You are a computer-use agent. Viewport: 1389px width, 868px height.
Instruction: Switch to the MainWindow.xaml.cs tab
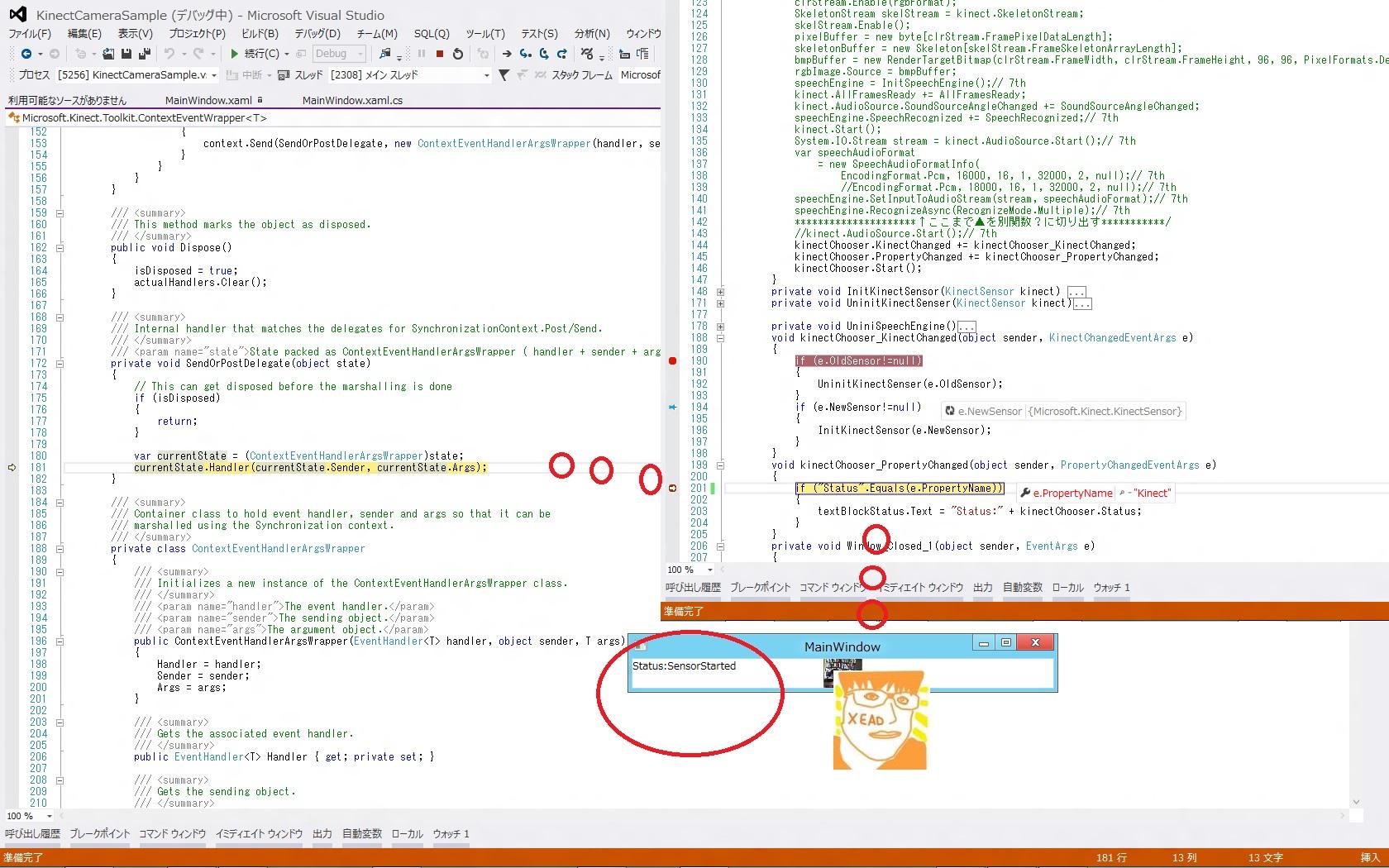pyautogui.click(x=352, y=100)
